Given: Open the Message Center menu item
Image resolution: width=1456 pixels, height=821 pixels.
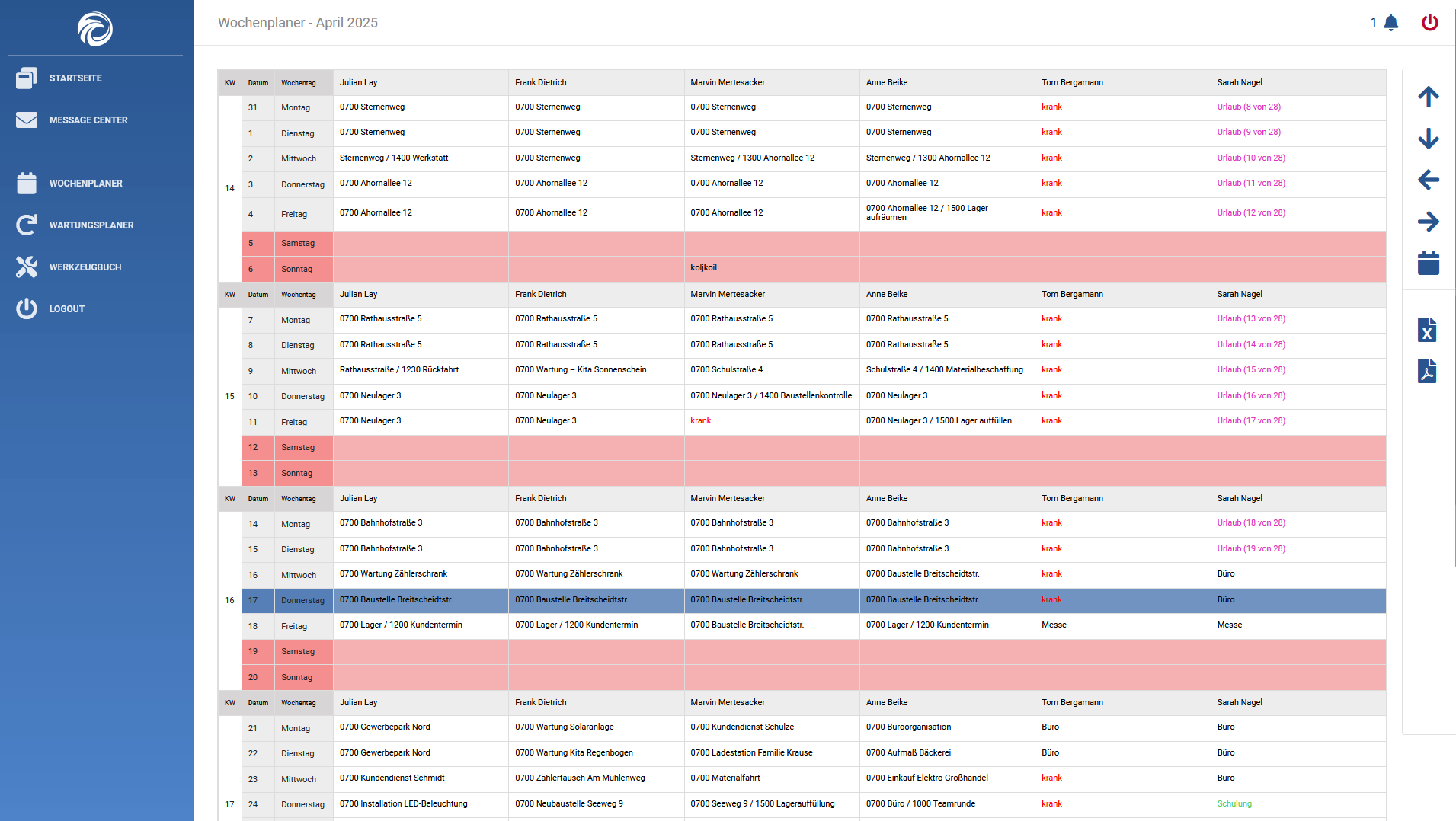Looking at the screenshot, I should 88,120.
